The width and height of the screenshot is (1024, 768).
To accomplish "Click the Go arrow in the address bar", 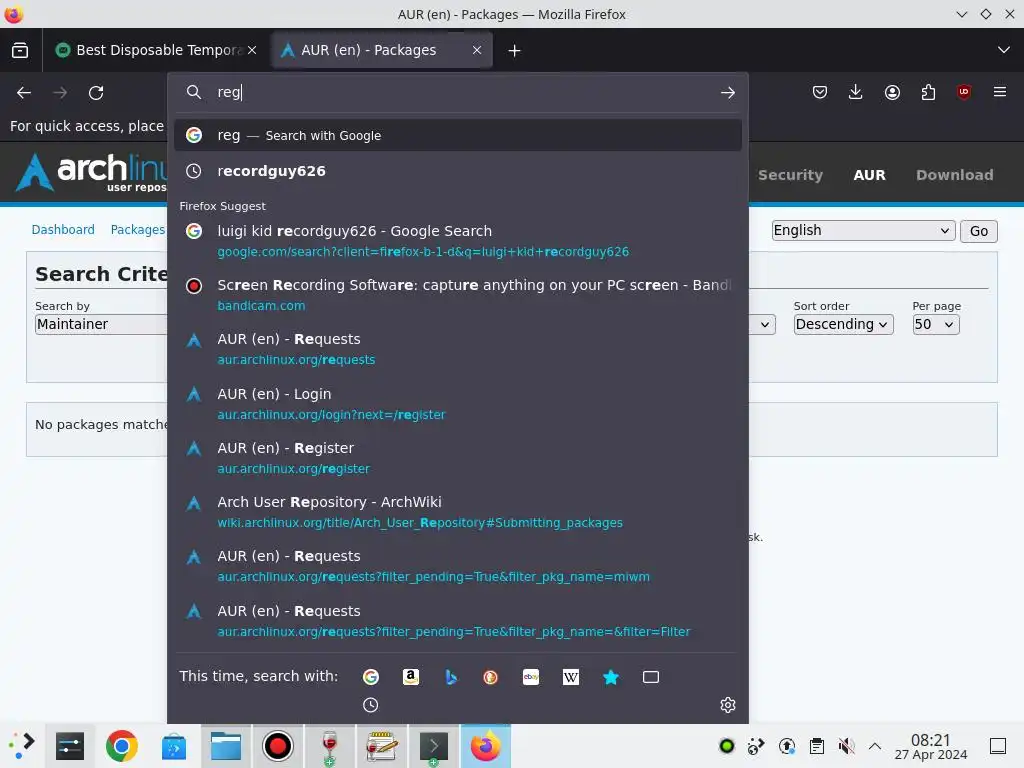I will pos(728,93).
